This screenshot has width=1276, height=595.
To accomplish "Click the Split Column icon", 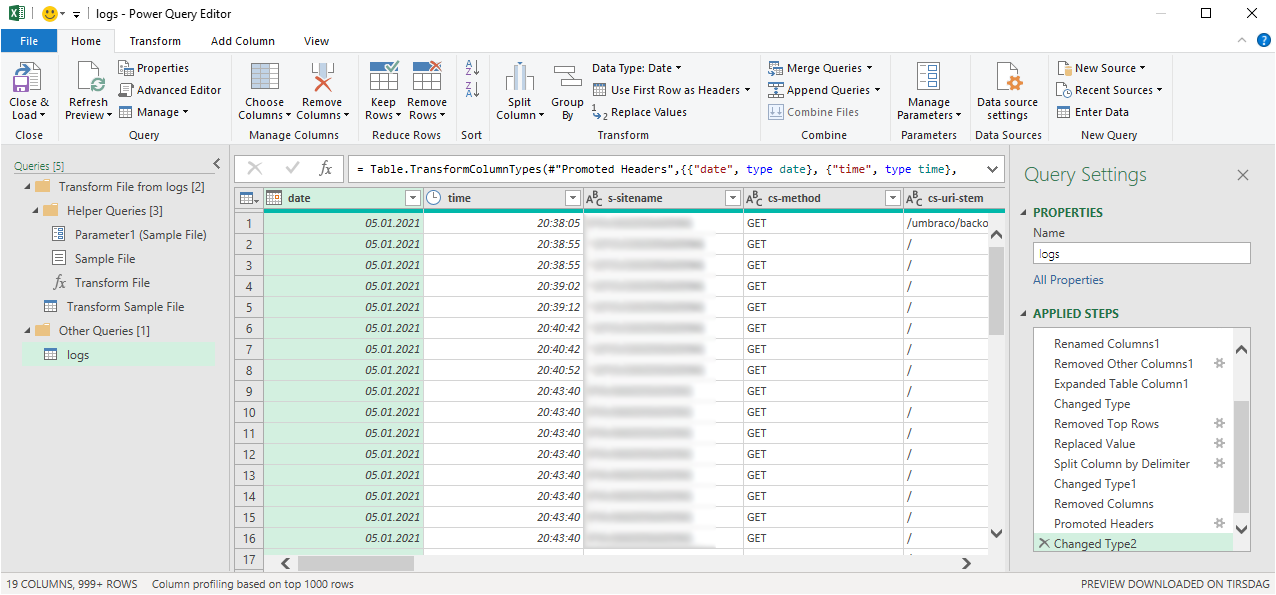I will [x=519, y=78].
